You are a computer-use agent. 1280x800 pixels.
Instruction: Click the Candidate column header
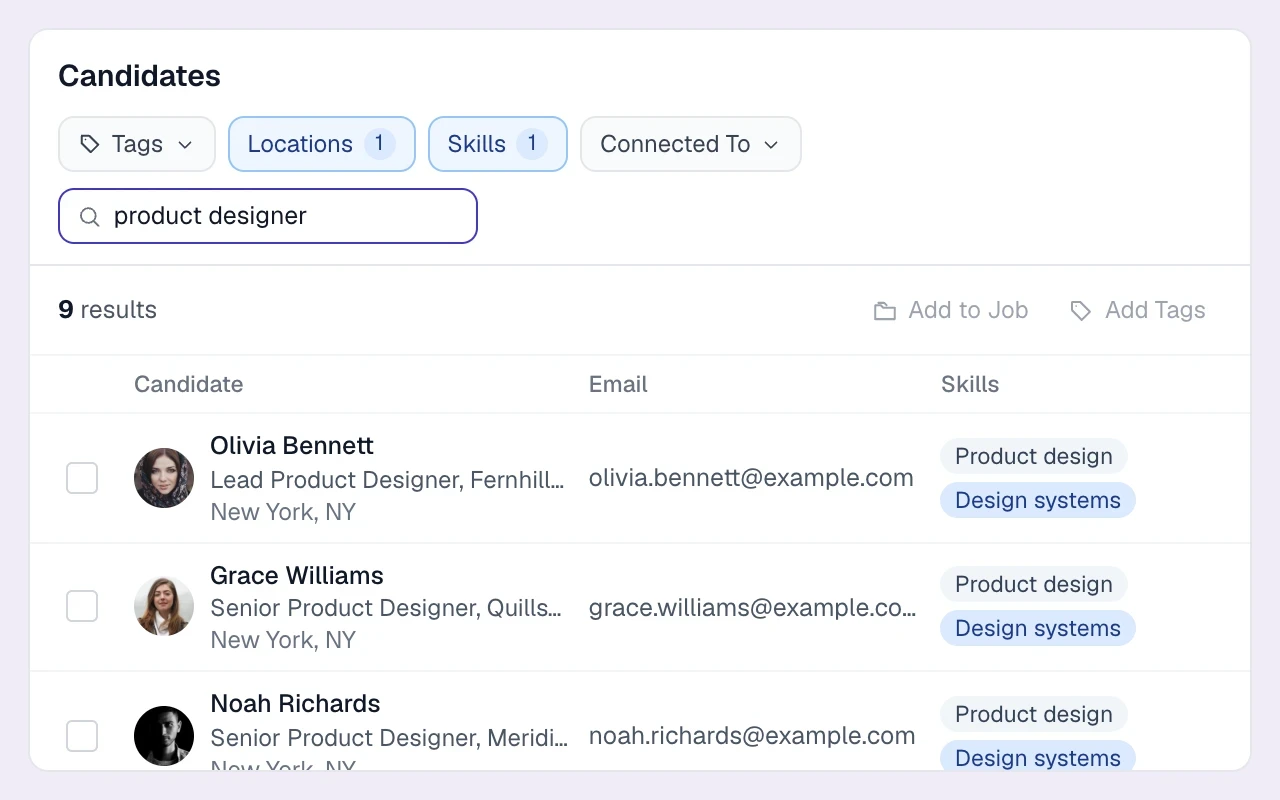(x=188, y=384)
